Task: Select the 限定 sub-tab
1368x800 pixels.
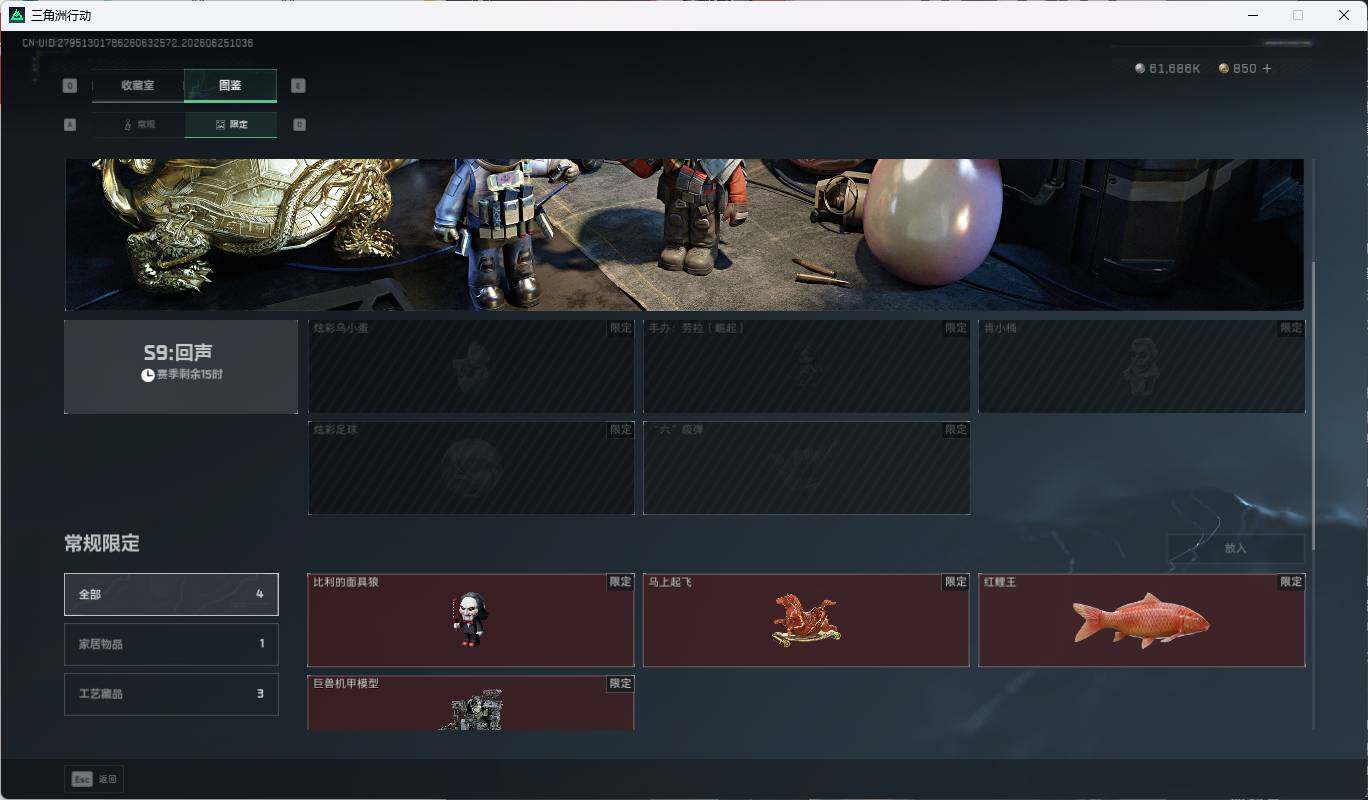Action: 230,125
